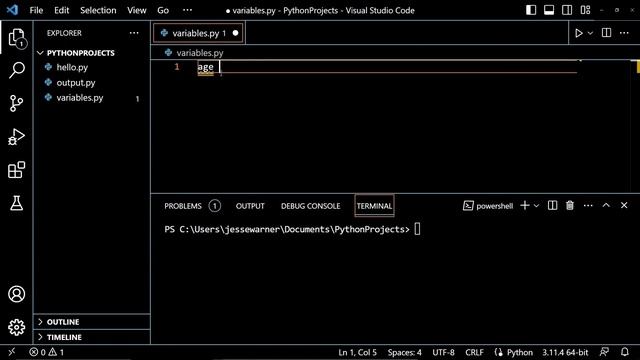Show more menu bar items ellipsis
640x360 pixels.
coord(187,10)
